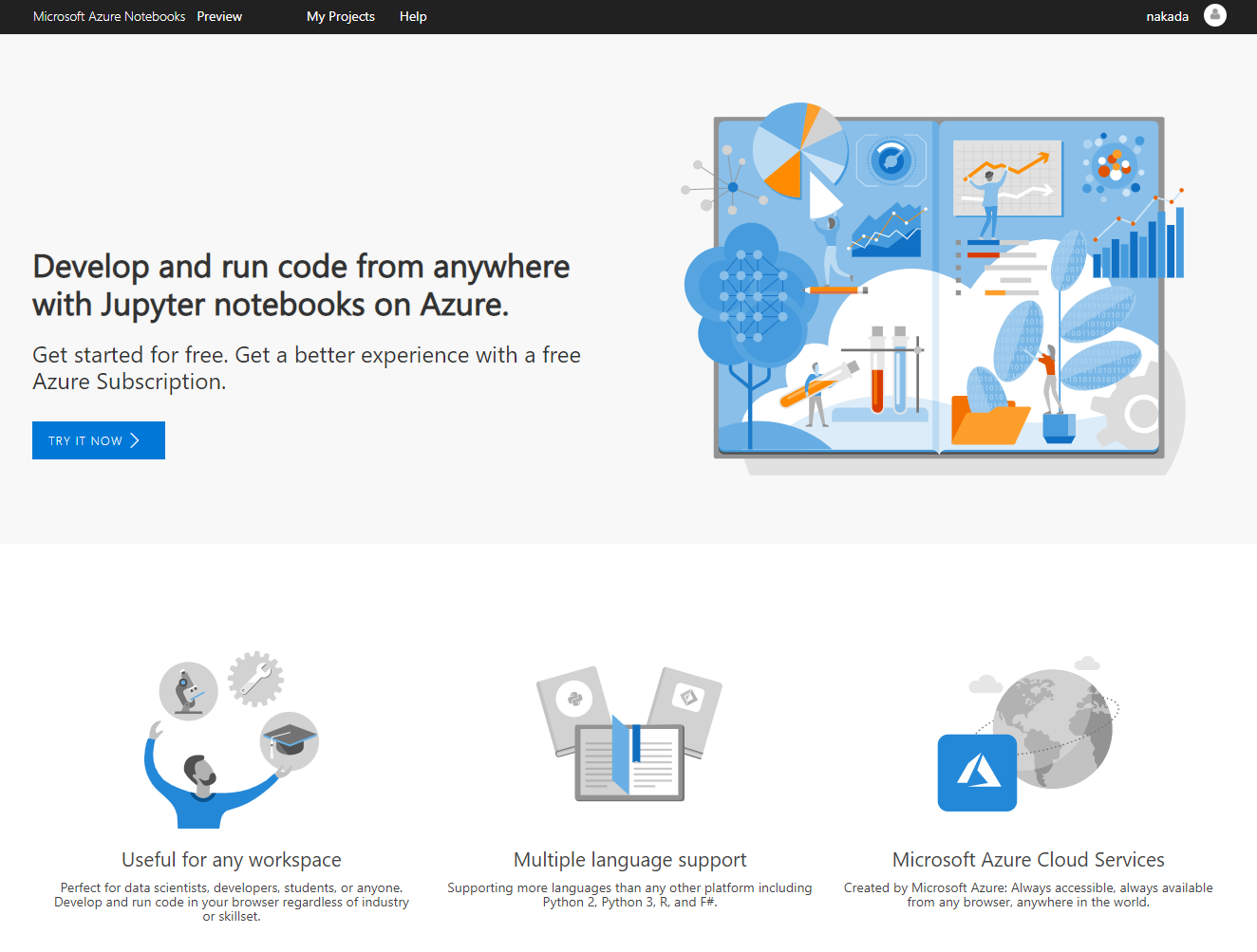
Task: Click the 'Microsoft Azure Cloud Services' heading
Action: coord(1028,860)
